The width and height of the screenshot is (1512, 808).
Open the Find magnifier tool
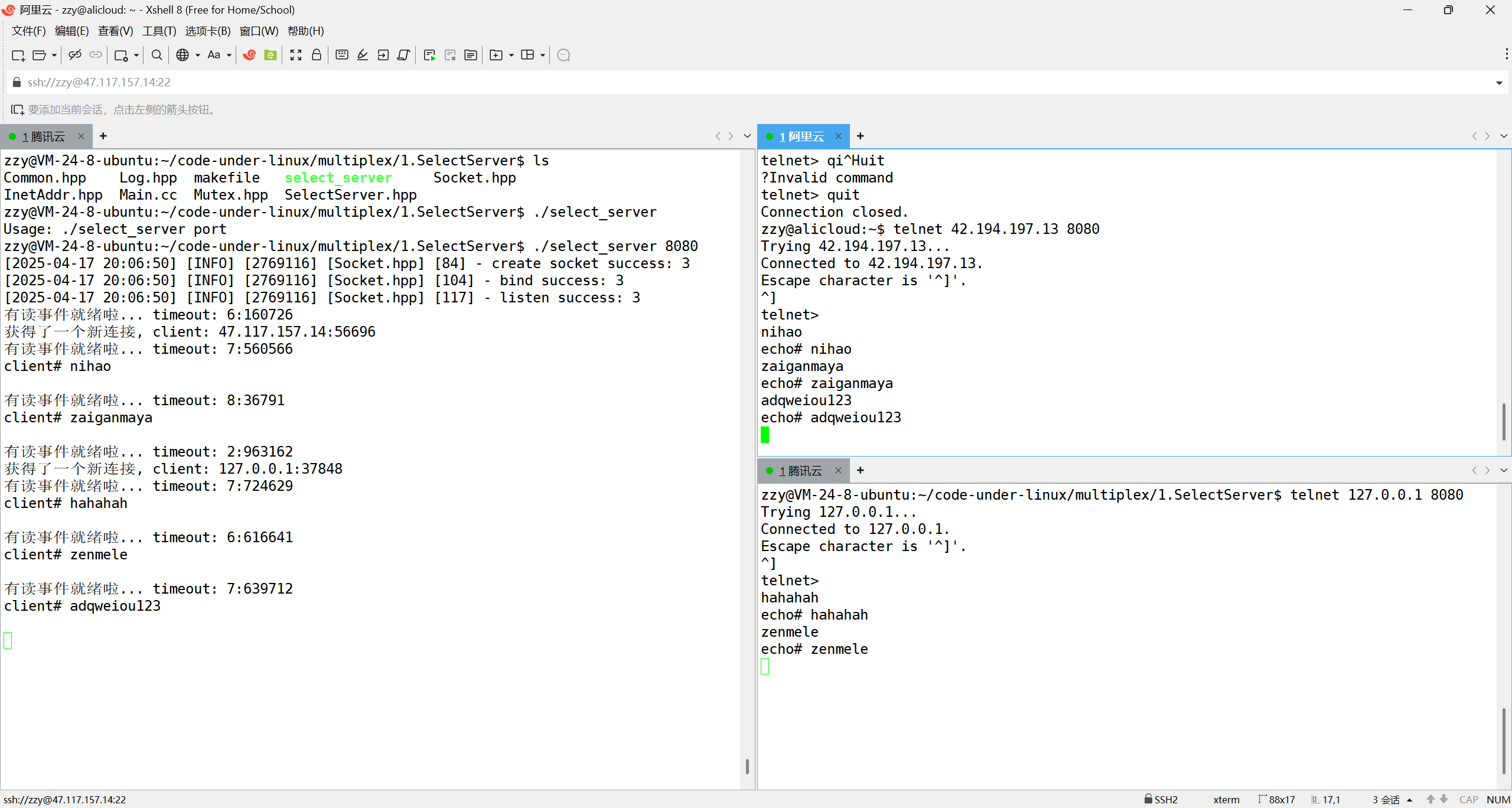[157, 55]
